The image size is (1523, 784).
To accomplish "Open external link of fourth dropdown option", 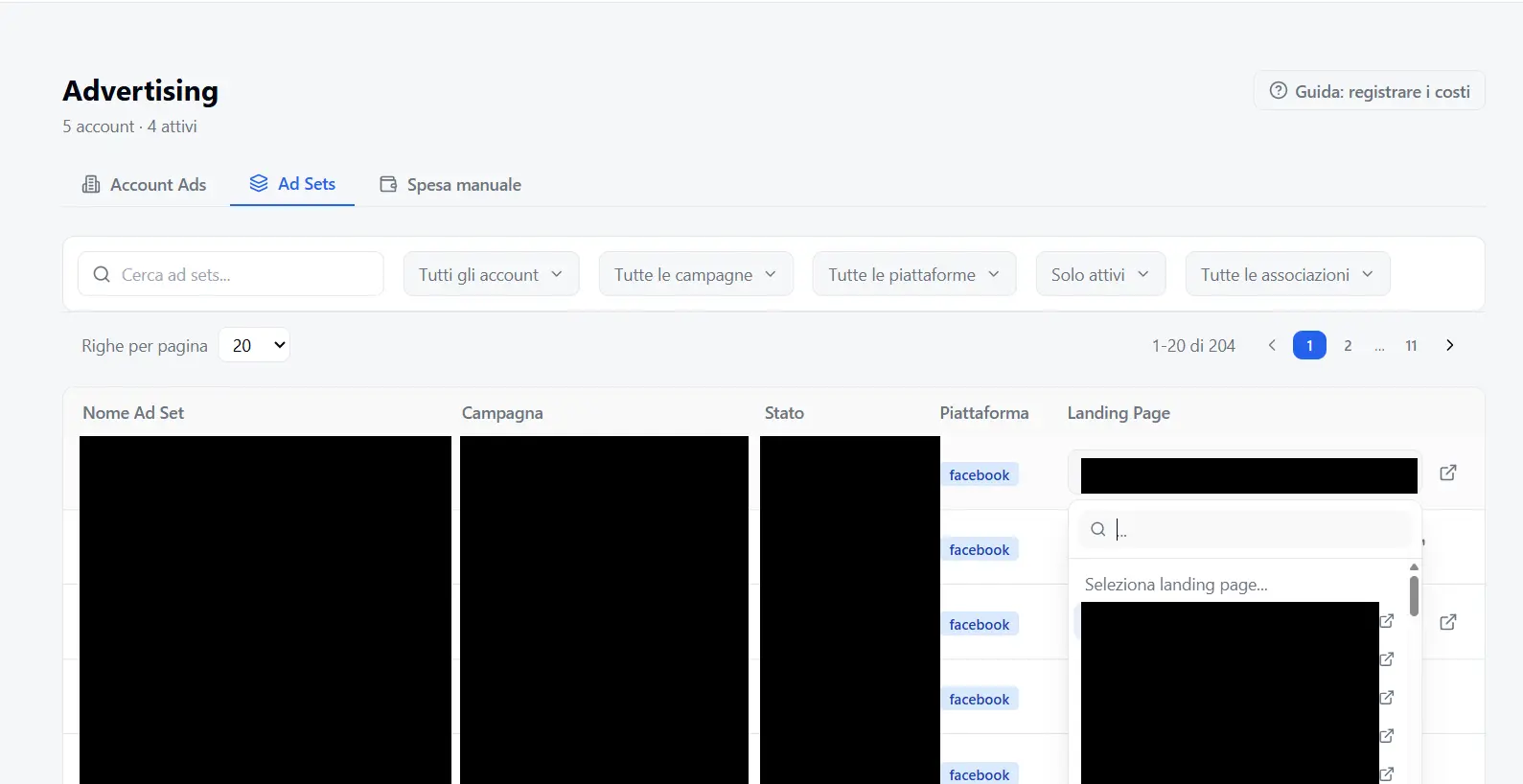I will pyautogui.click(x=1387, y=736).
